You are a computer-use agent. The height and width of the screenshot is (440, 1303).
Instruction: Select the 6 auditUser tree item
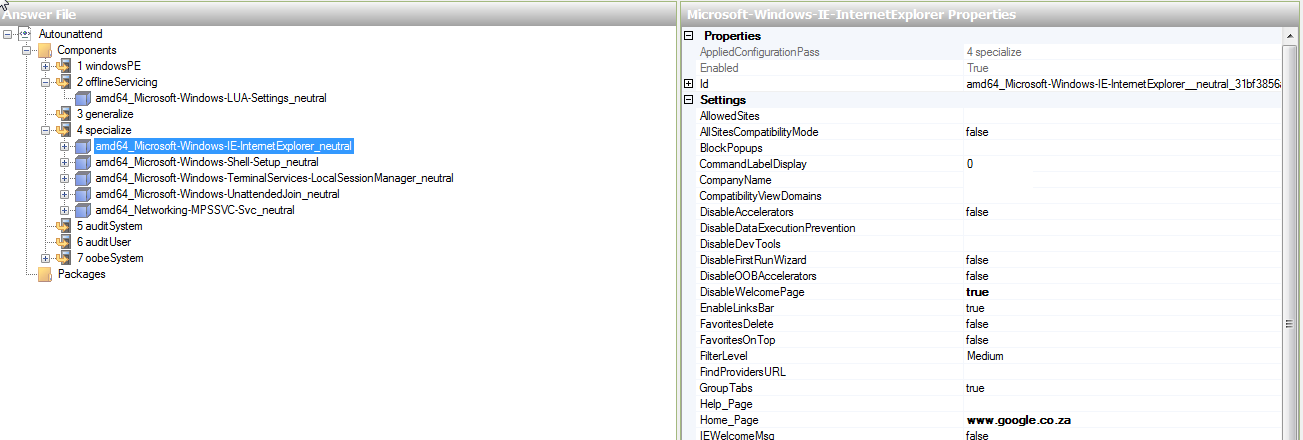tap(103, 242)
